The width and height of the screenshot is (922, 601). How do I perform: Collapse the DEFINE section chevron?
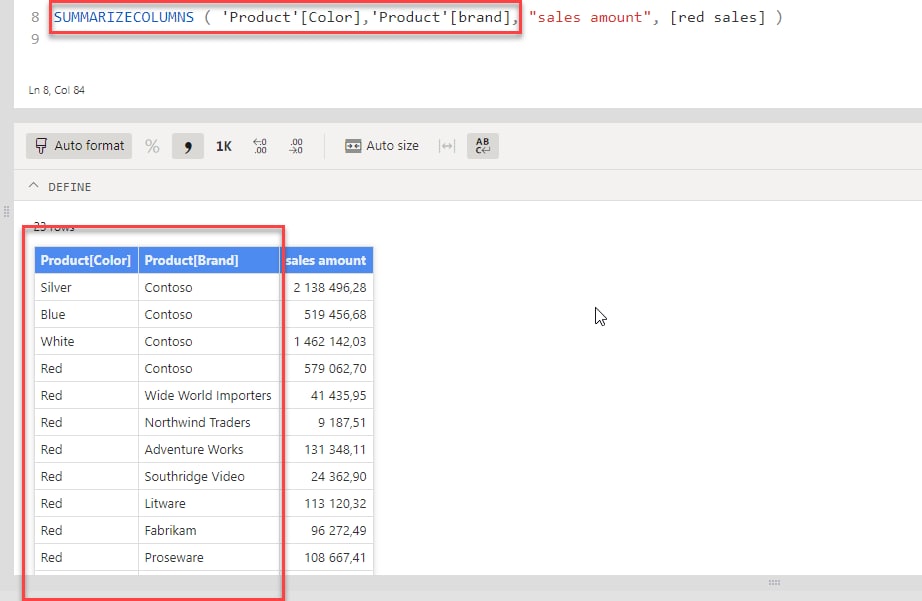pyautogui.click(x=34, y=186)
